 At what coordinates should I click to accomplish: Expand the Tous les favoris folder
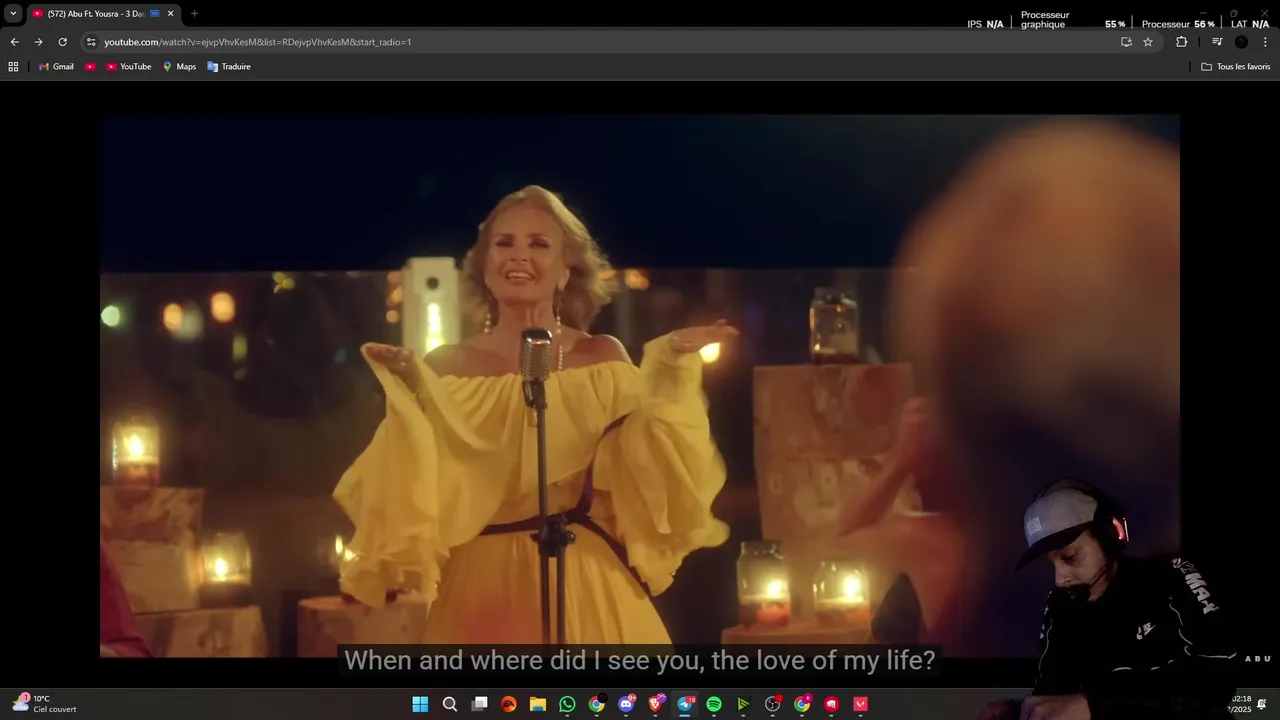tap(1236, 67)
